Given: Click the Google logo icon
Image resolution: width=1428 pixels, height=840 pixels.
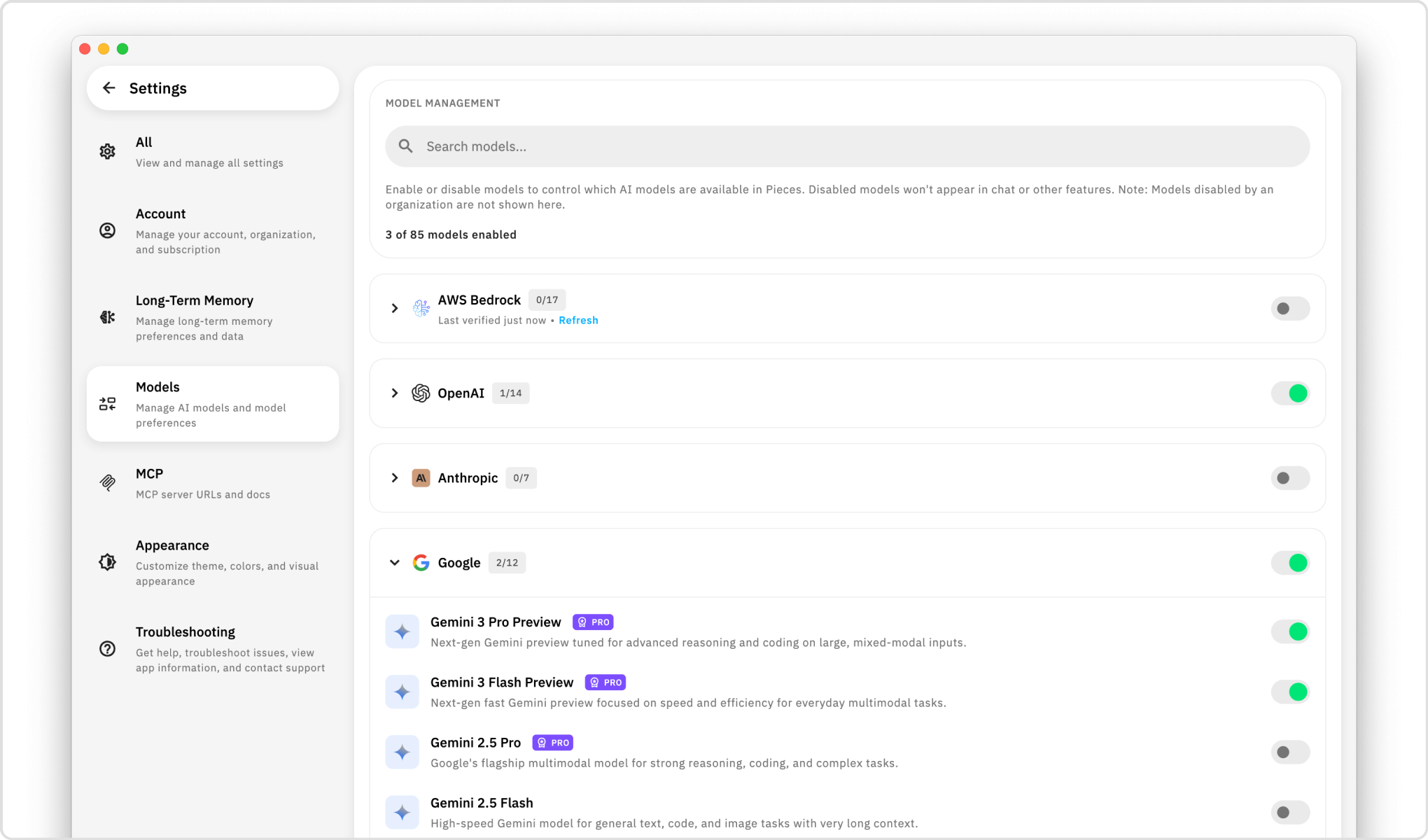Looking at the screenshot, I should pos(421,562).
